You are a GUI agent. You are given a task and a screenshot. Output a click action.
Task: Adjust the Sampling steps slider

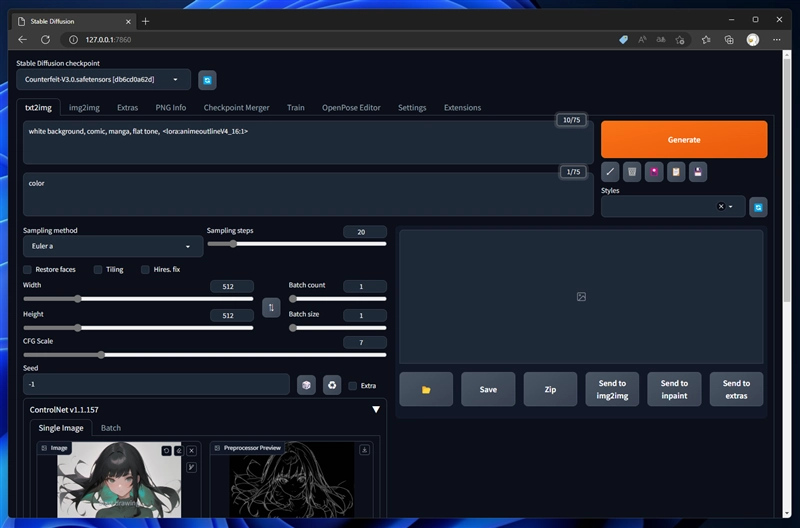(x=296, y=244)
